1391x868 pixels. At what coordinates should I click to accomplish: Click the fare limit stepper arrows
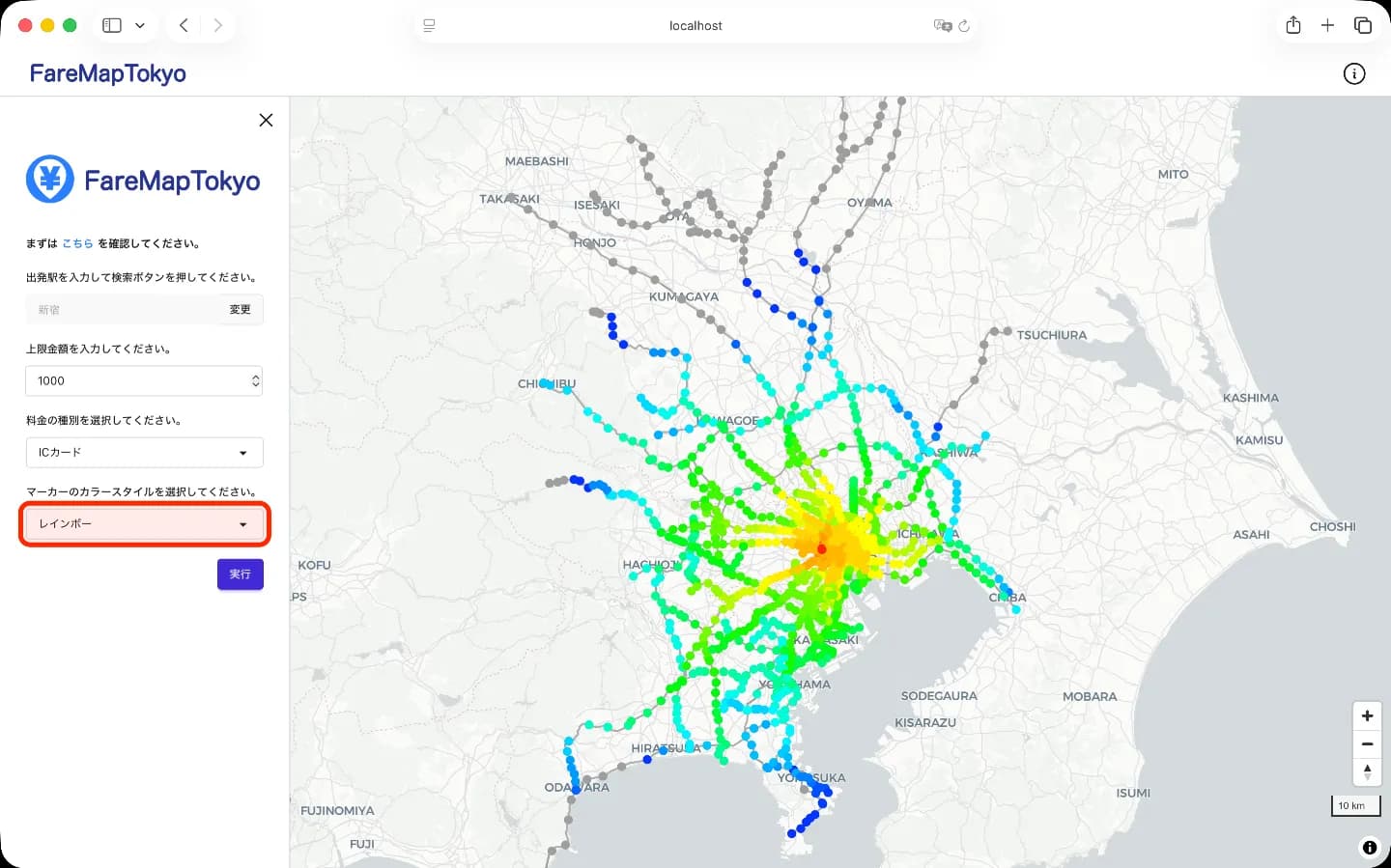click(255, 380)
